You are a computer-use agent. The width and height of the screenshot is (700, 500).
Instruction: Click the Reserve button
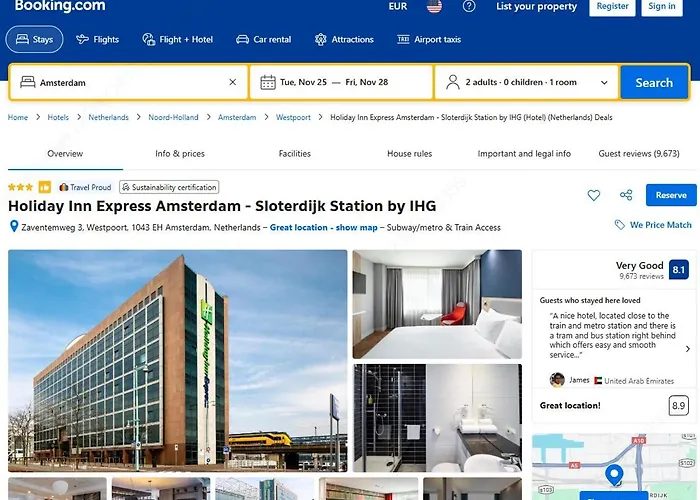(x=671, y=195)
